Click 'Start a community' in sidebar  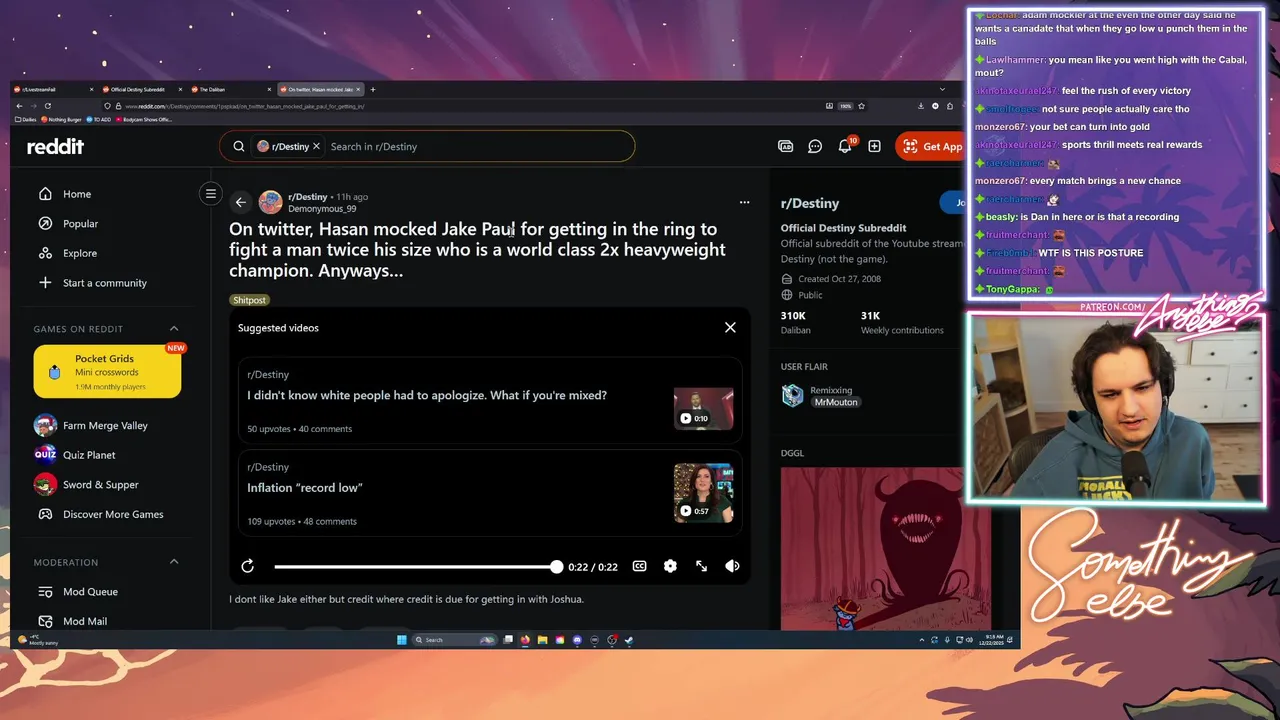(105, 283)
